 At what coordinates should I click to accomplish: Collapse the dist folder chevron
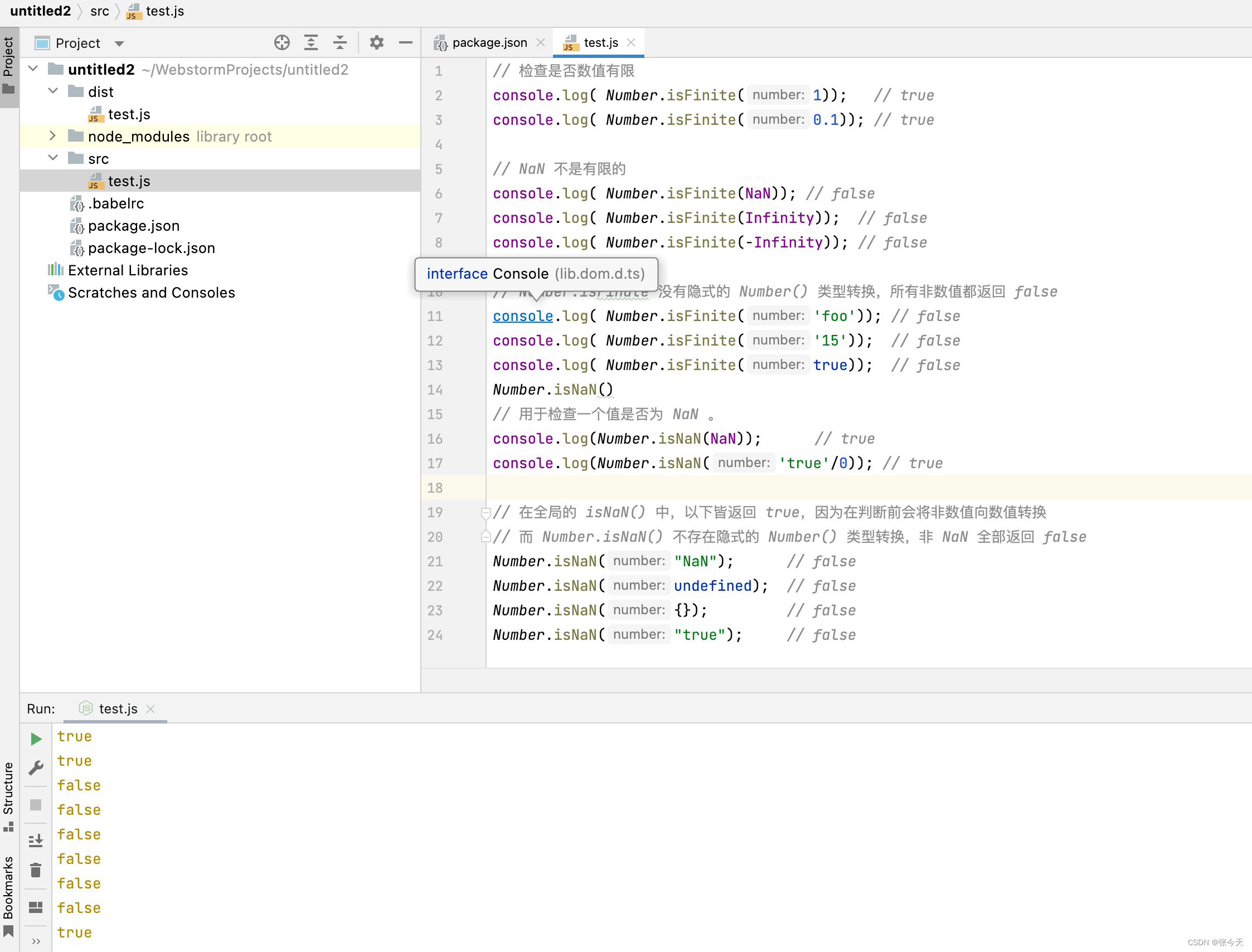[x=53, y=91]
